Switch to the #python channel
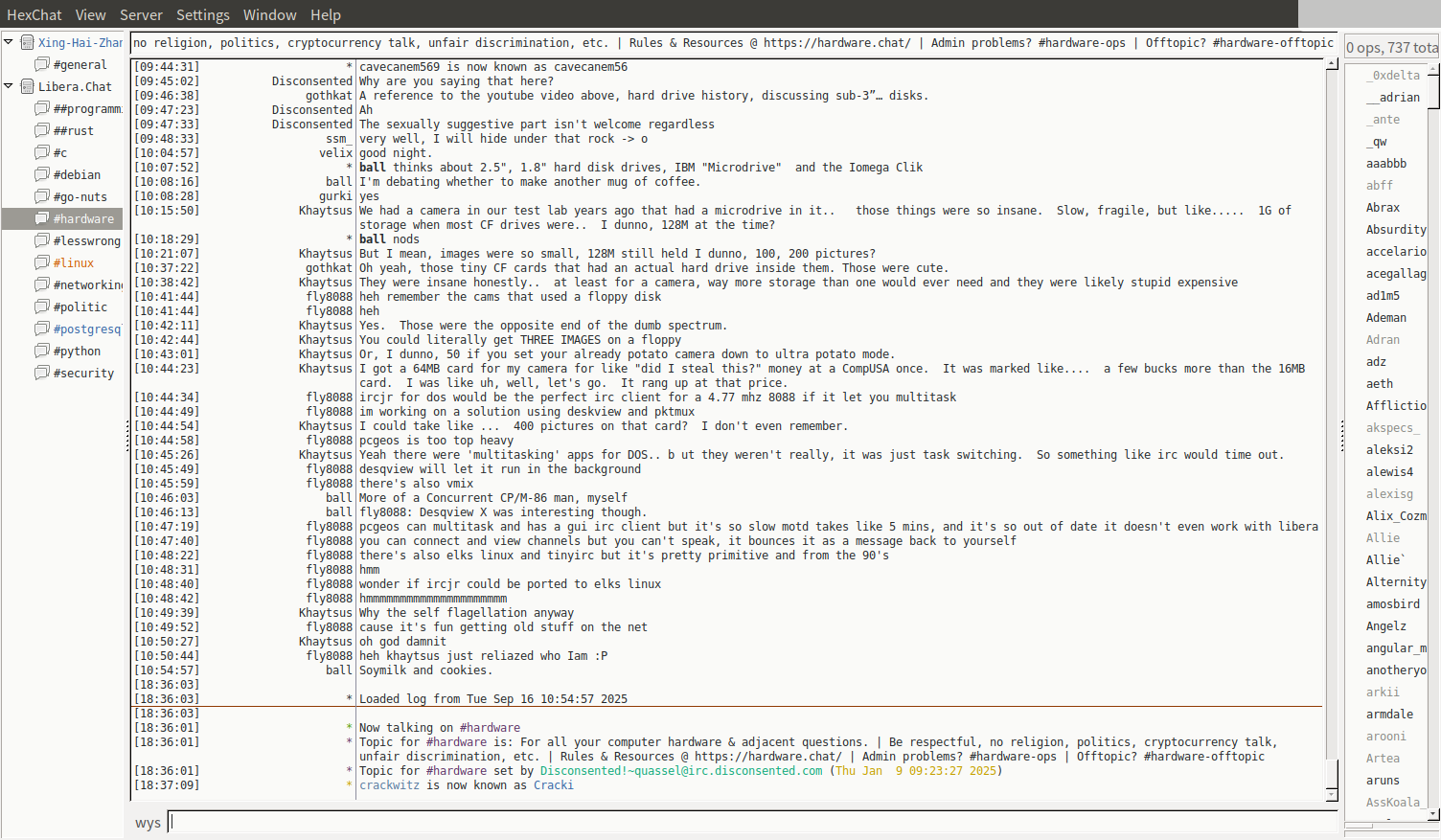The image size is (1441, 840). point(77,352)
